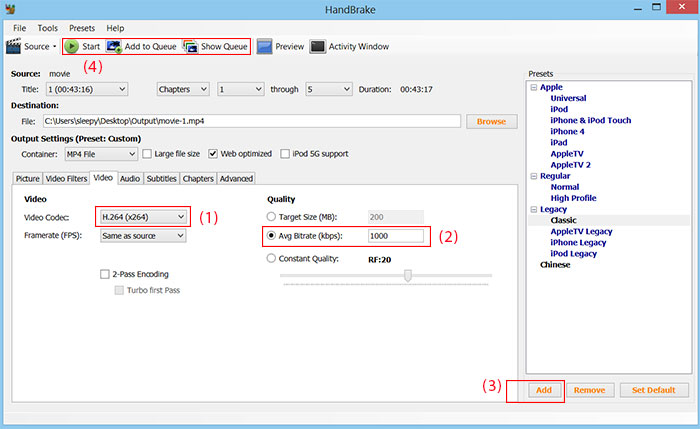Uncheck the Web optimized checkbox
The image size is (700, 429).
[213, 154]
